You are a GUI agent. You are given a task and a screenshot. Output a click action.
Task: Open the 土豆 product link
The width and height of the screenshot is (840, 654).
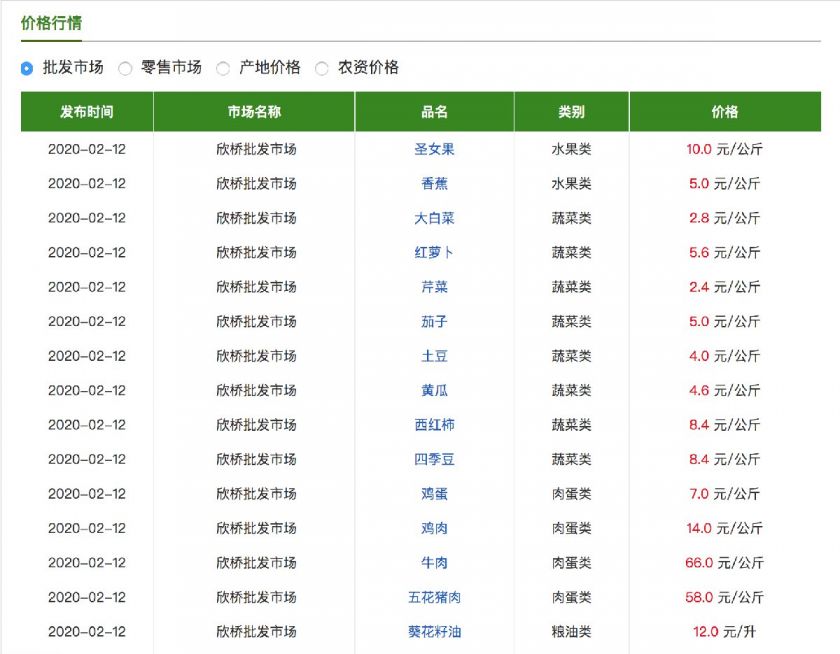434,356
